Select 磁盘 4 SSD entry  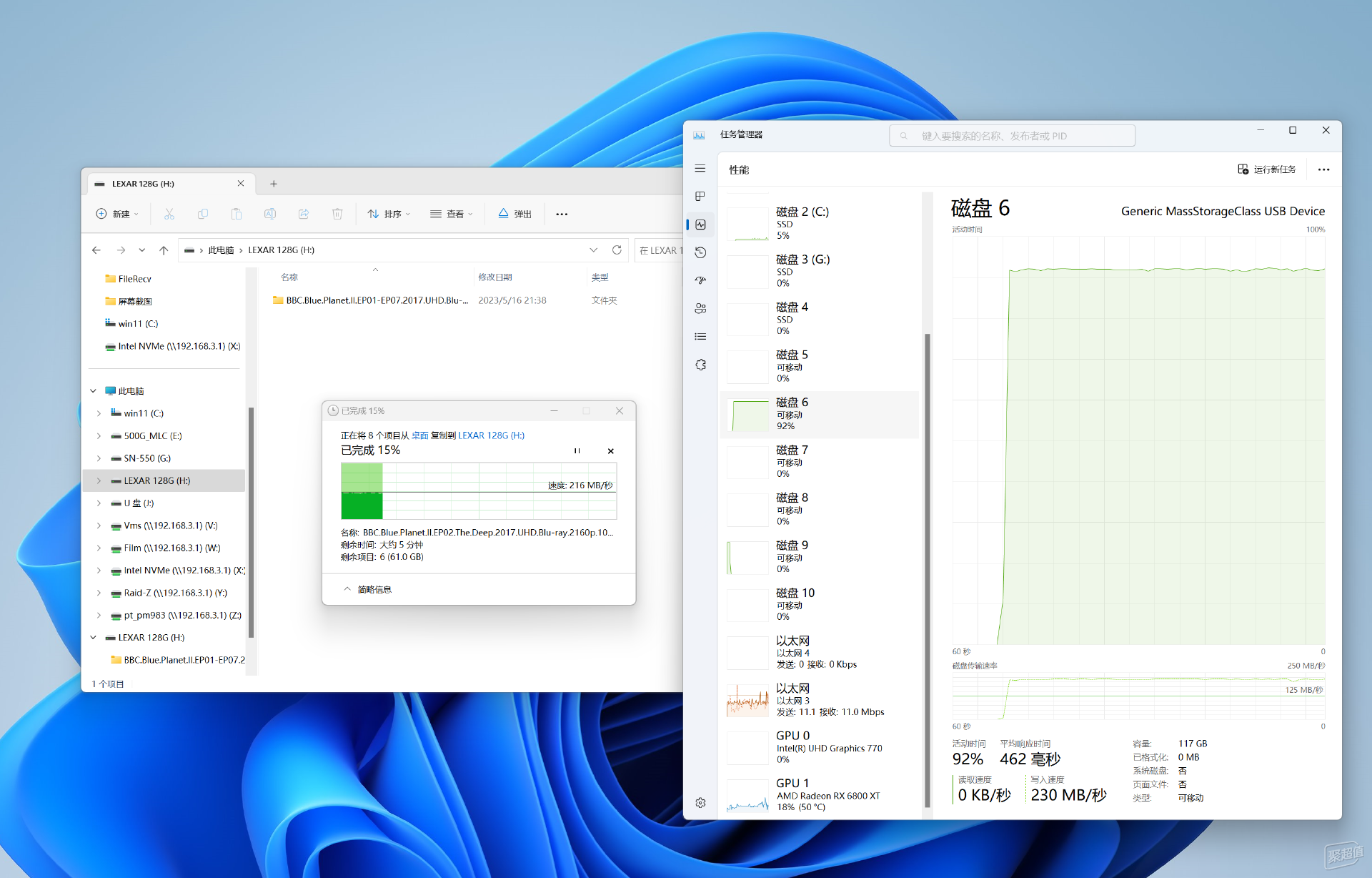tap(819, 319)
